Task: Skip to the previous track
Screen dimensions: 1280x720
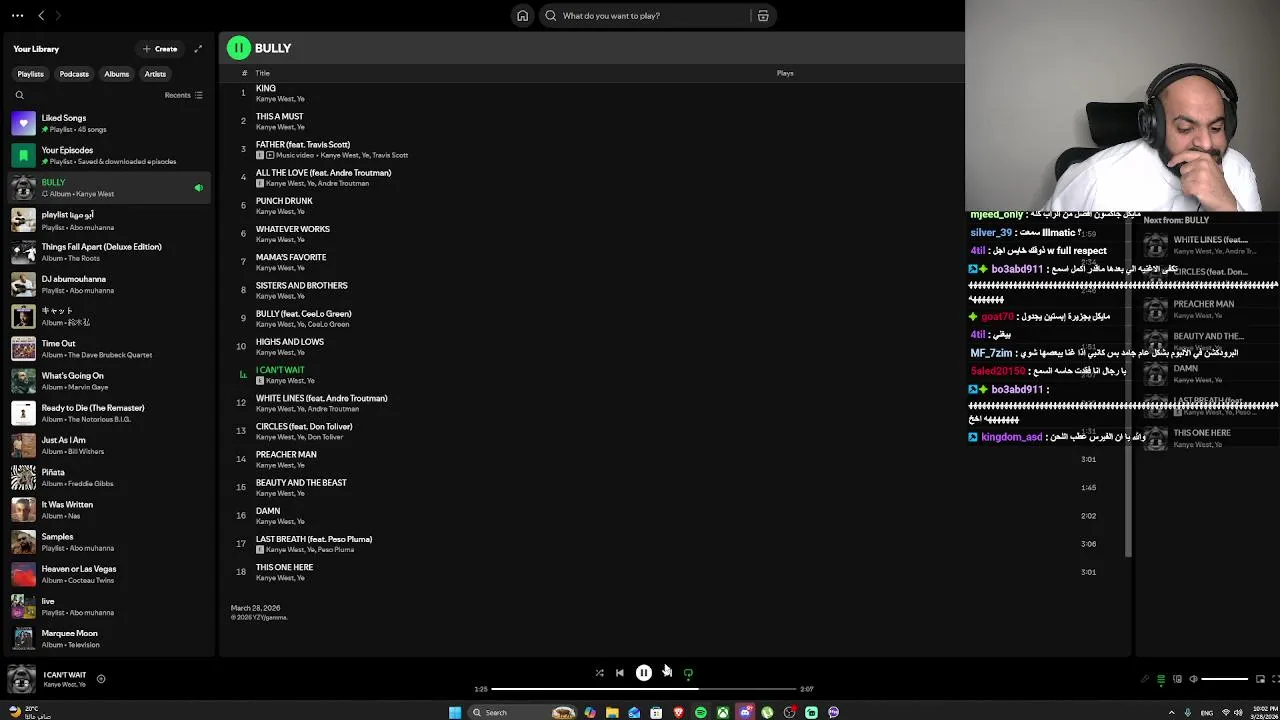Action: (x=619, y=673)
